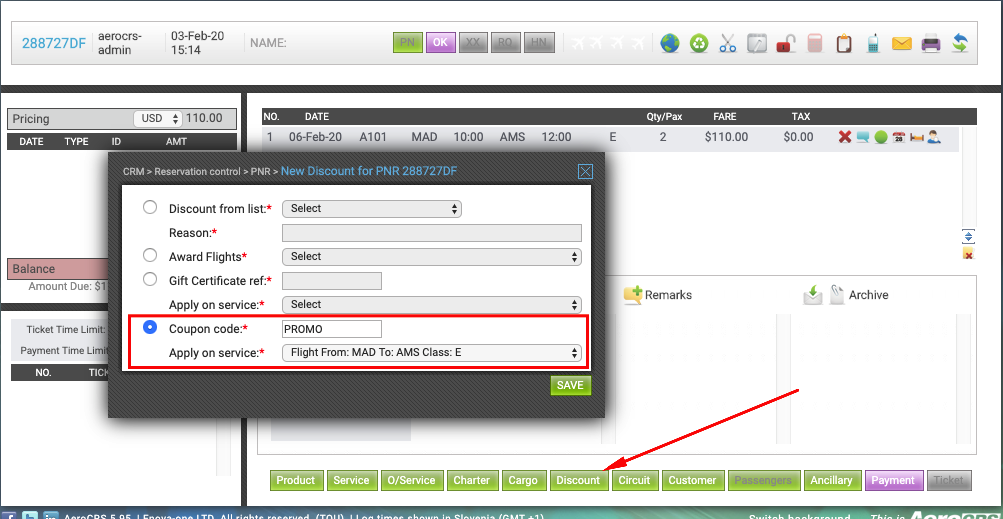1003x519 pixels.
Task: Click the Service button
Action: pos(351,481)
